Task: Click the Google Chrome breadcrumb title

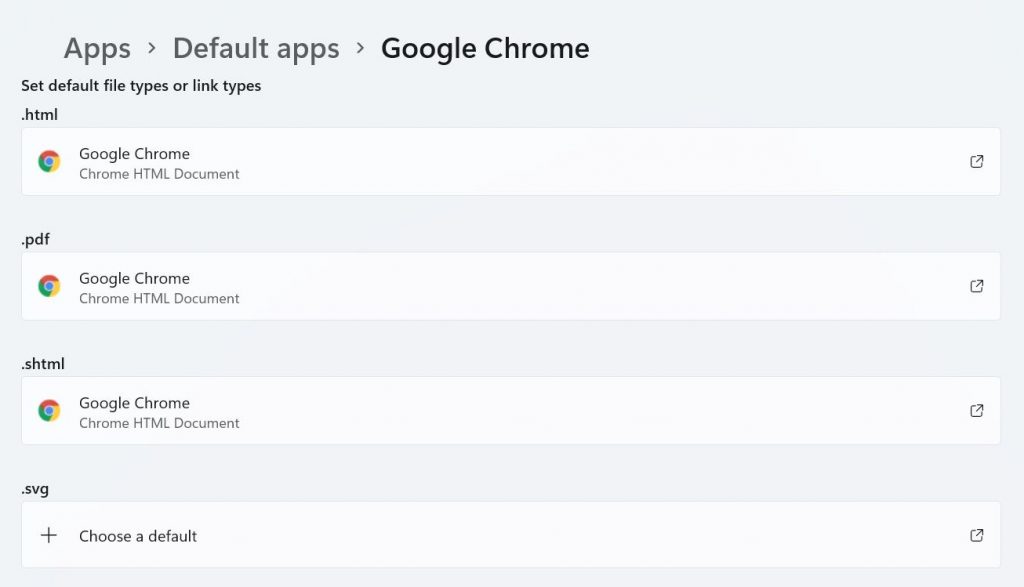Action: point(485,49)
